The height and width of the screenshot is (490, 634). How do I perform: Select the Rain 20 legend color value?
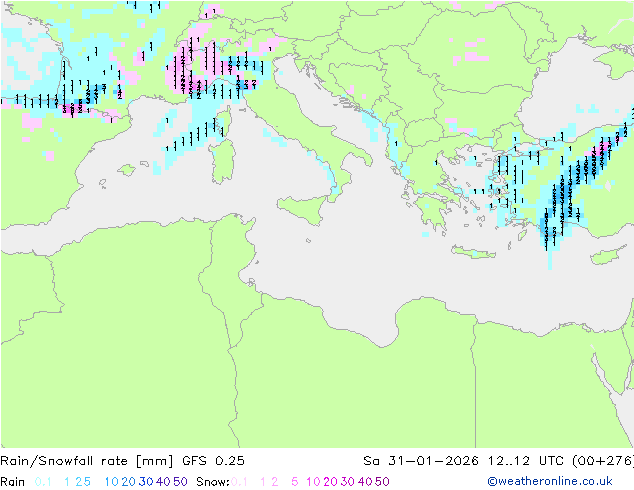pos(128,482)
